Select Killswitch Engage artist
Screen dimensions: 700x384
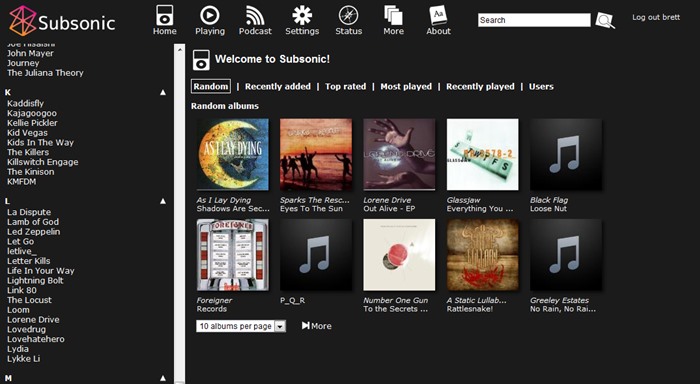click(42, 162)
